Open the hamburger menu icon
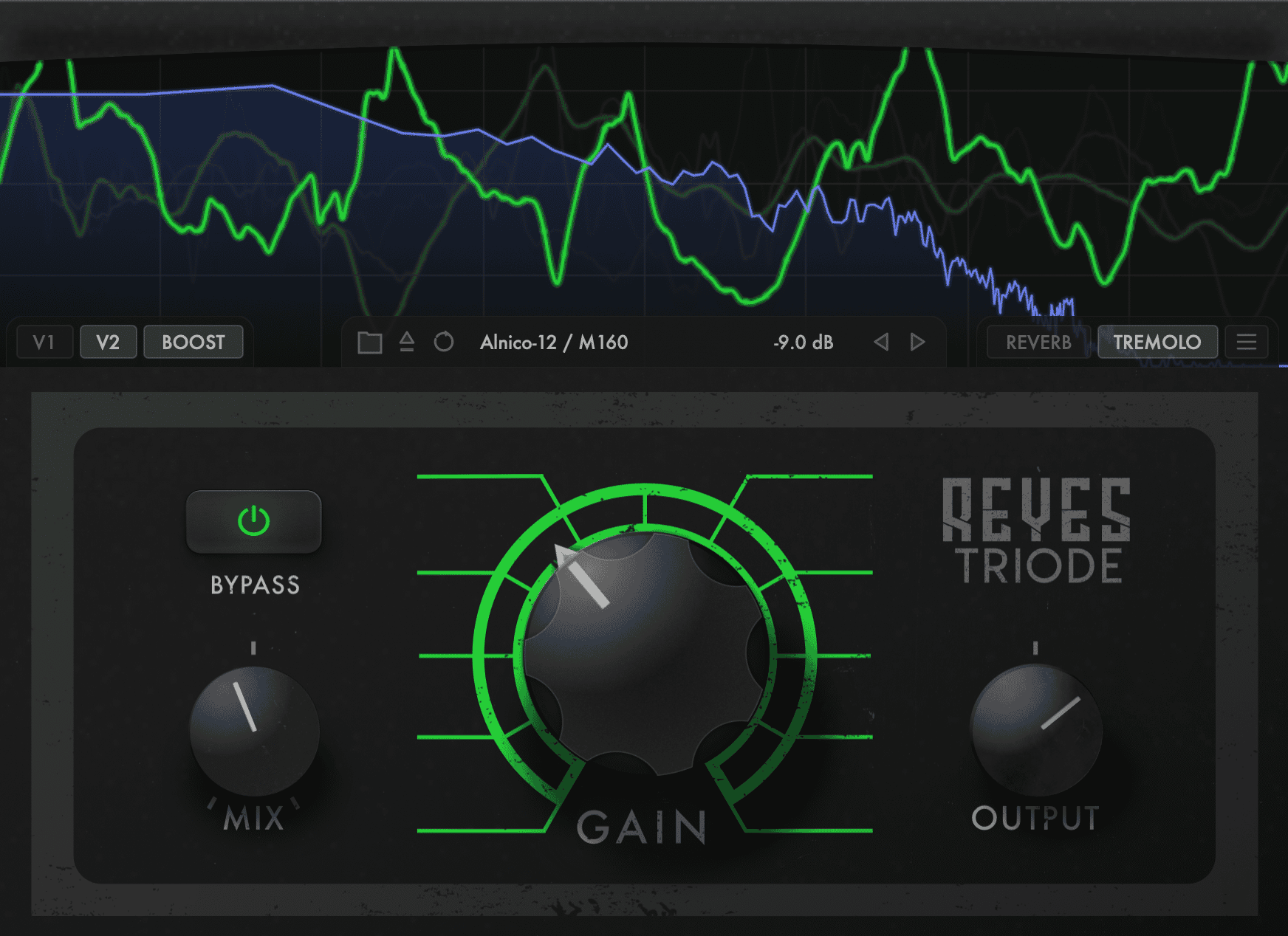 pyautogui.click(x=1247, y=342)
